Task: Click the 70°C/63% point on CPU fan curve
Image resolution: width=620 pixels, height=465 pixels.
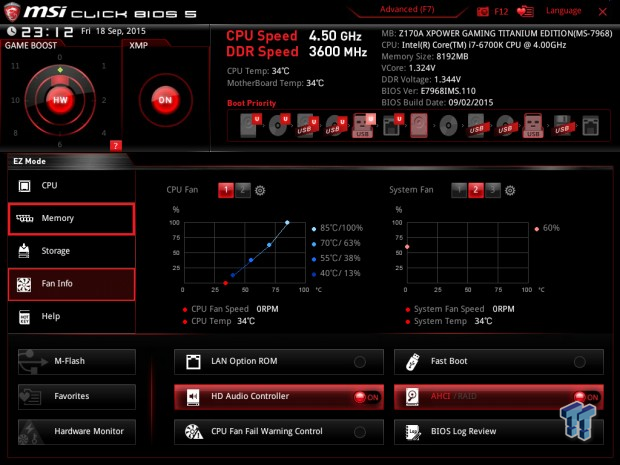Action: [269, 245]
